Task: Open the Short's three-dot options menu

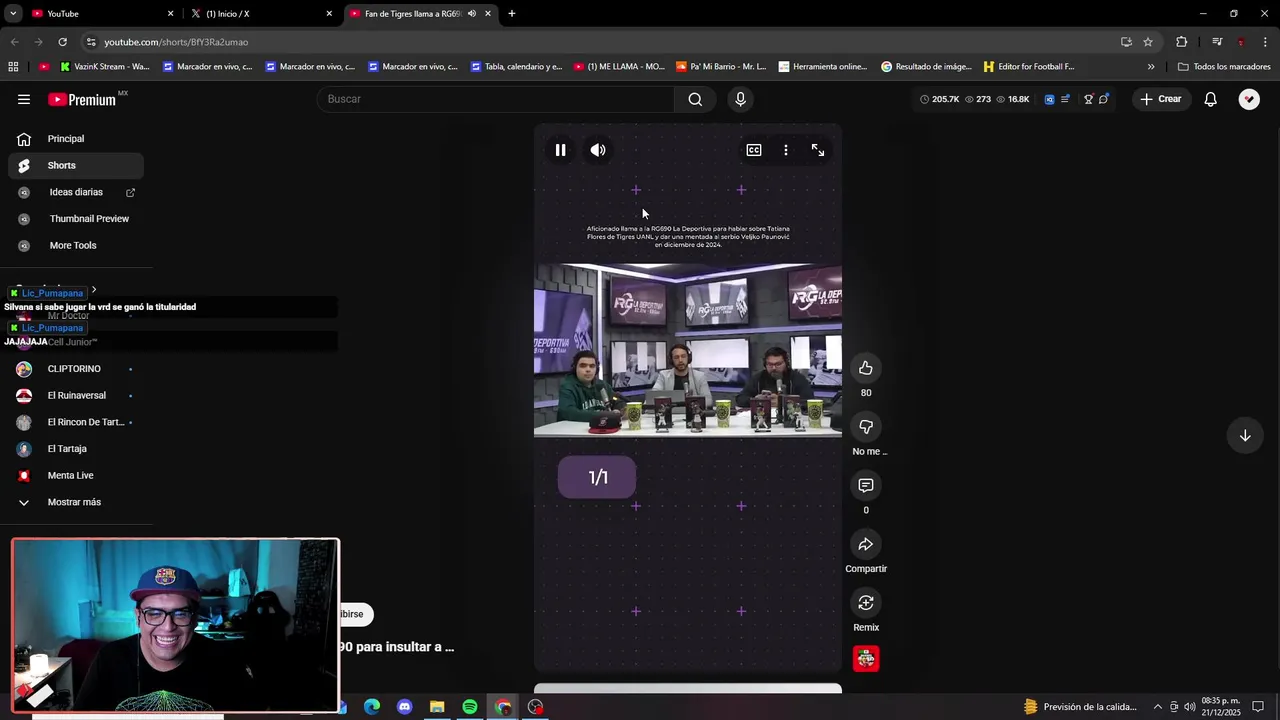Action: [786, 150]
